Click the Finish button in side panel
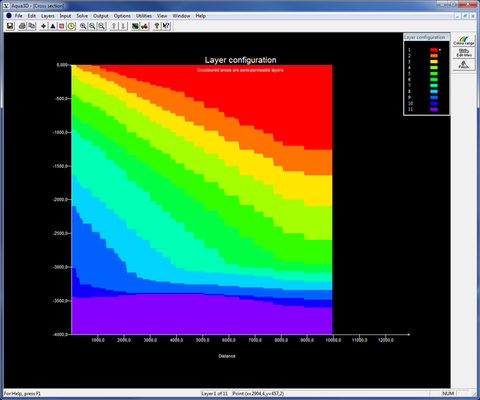The height and width of the screenshot is (400, 480). [464, 65]
